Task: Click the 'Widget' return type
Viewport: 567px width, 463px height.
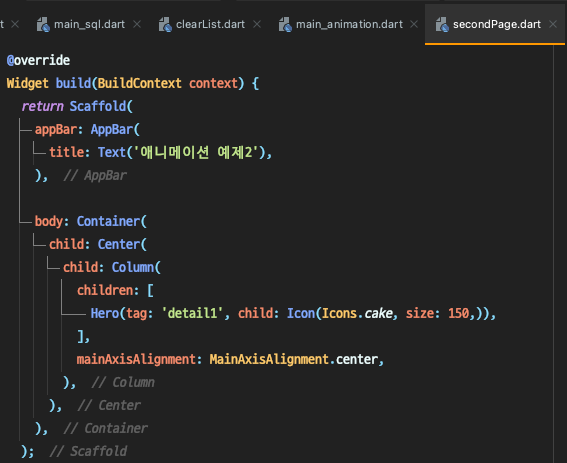Action: click(27, 84)
